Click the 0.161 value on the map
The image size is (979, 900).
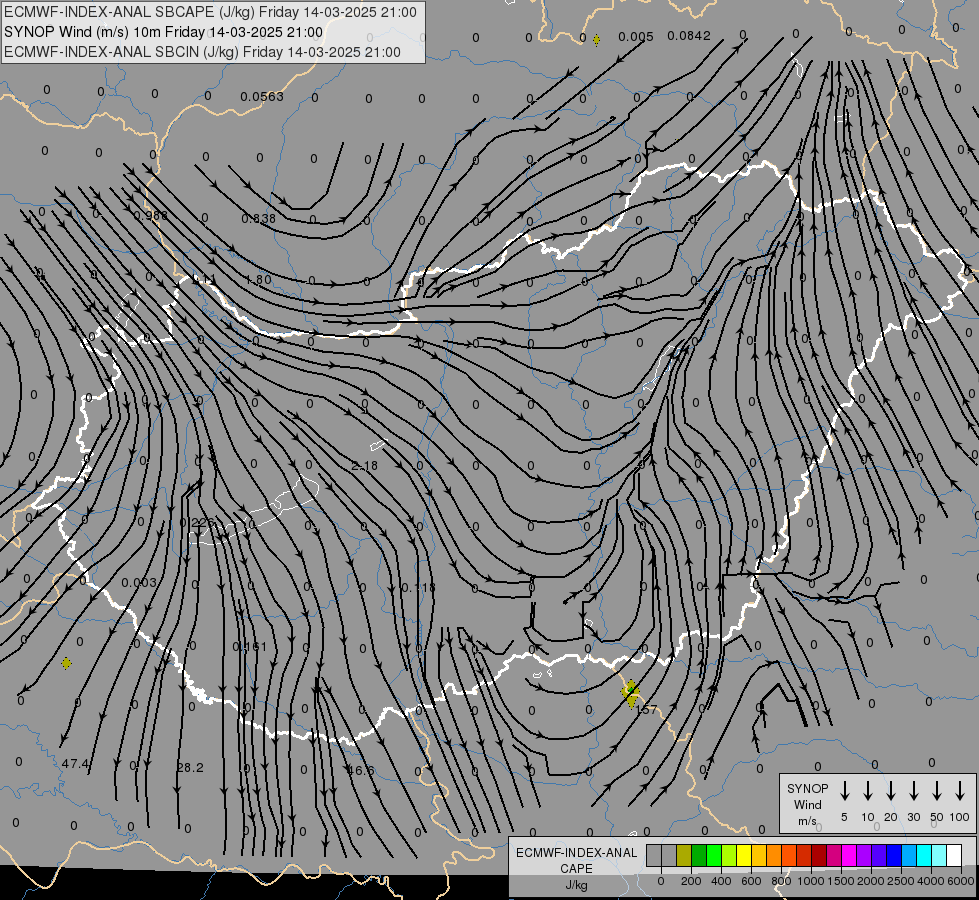click(x=249, y=646)
